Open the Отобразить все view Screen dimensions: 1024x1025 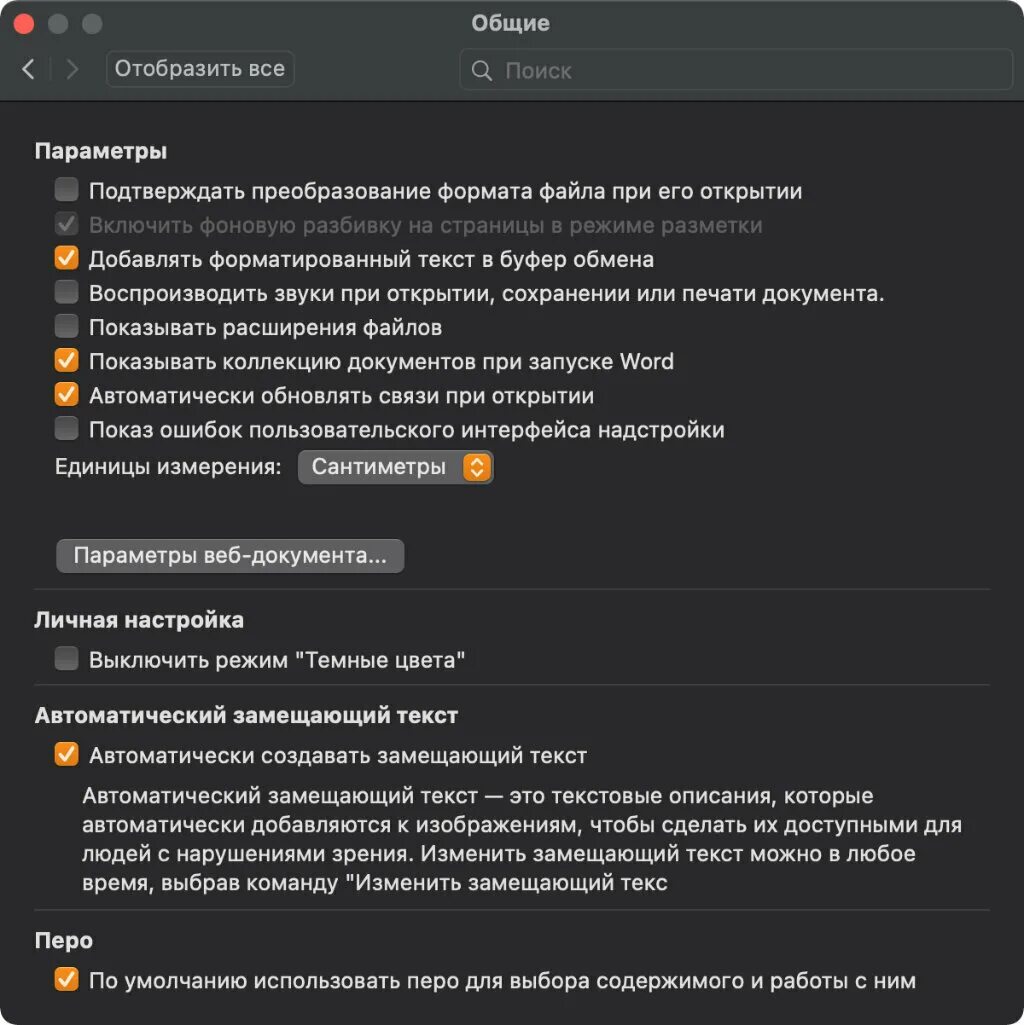click(x=200, y=69)
